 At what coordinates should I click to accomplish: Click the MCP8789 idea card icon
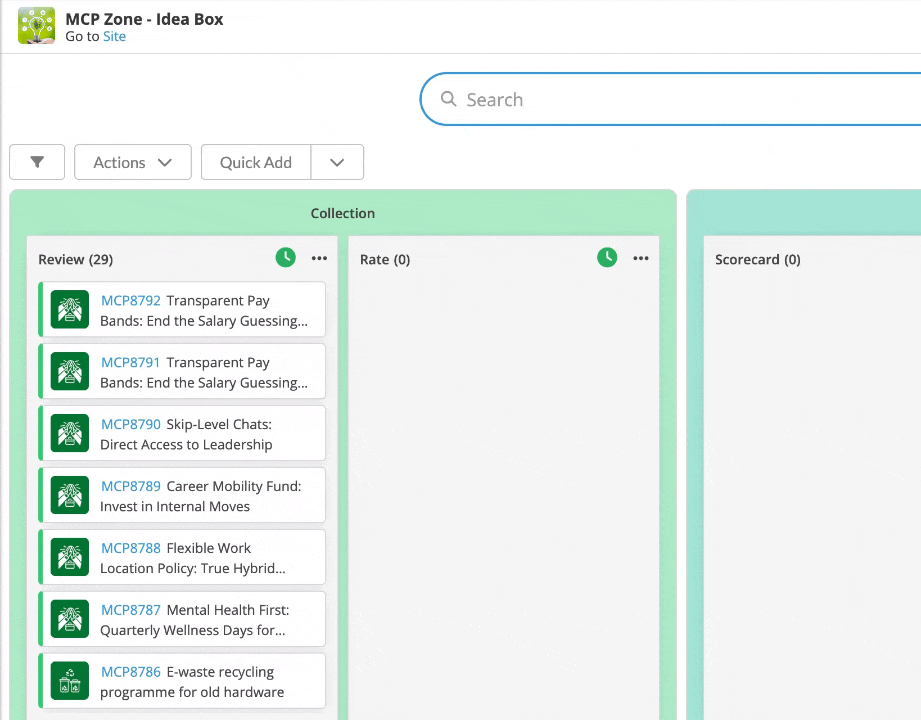pyautogui.click(x=70, y=495)
